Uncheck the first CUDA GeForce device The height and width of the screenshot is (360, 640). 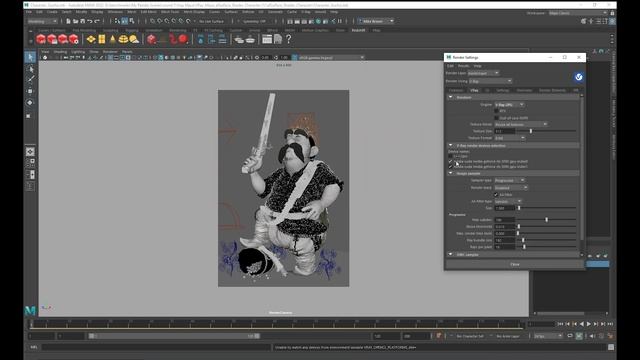pos(450,161)
